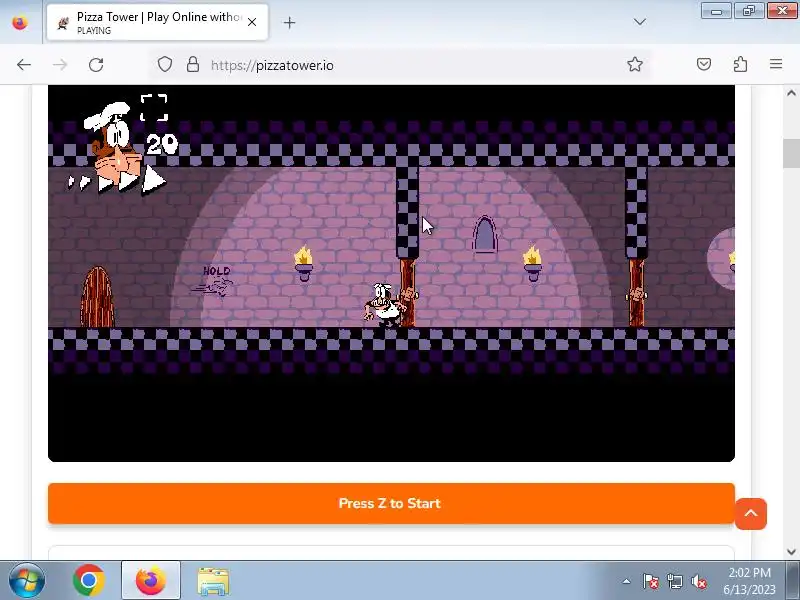The height and width of the screenshot is (600, 800).
Task: Click the Press Z to Start button
Action: point(391,504)
